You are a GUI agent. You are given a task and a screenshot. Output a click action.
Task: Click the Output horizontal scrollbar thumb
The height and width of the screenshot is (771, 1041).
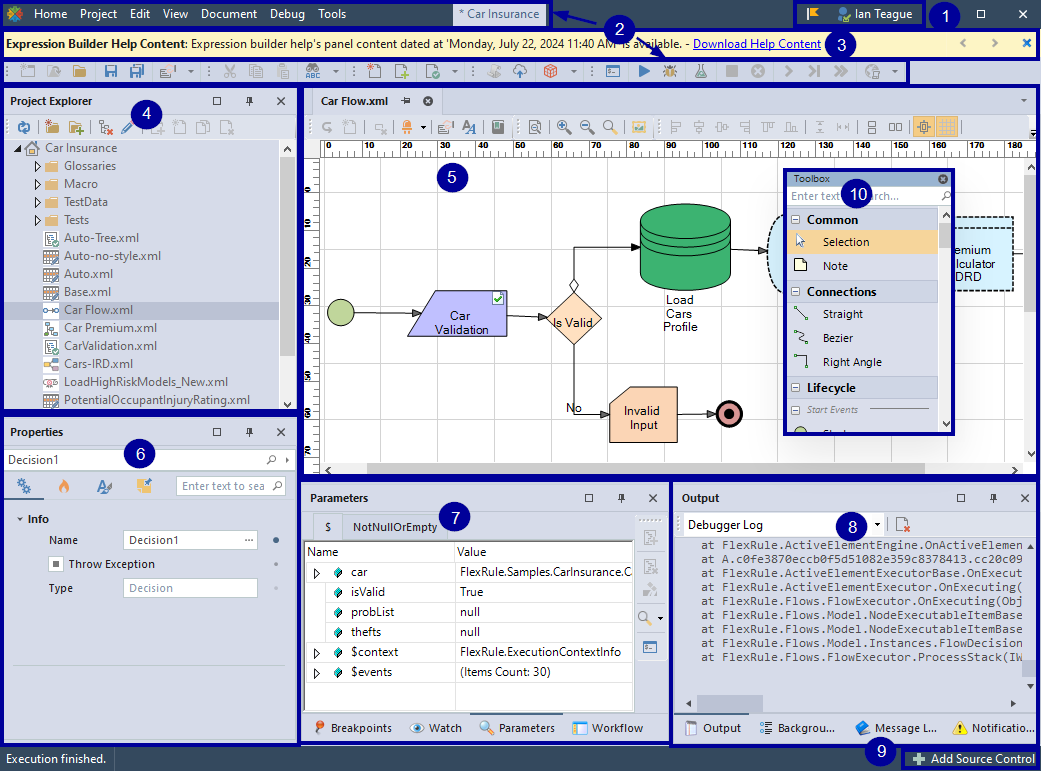pos(730,703)
